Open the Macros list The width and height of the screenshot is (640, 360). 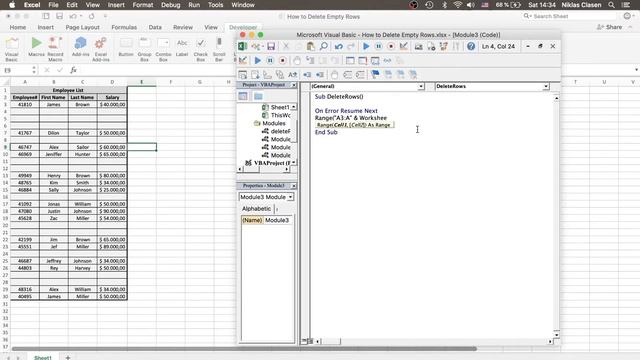(x=36, y=47)
